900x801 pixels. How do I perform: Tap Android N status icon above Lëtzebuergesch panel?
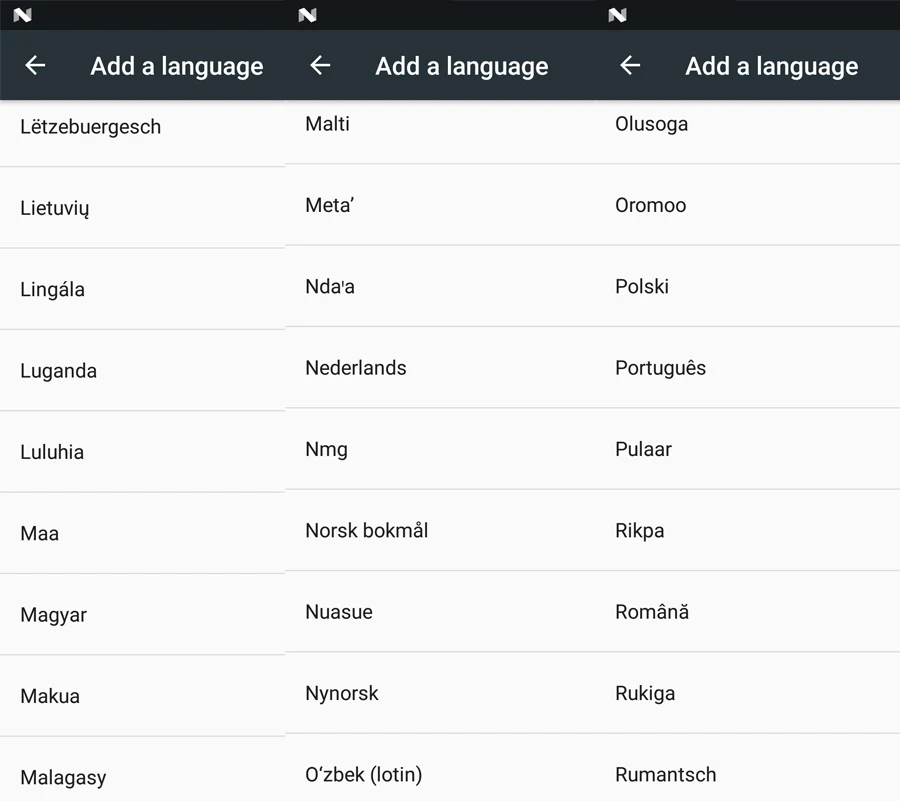click(x=22, y=15)
